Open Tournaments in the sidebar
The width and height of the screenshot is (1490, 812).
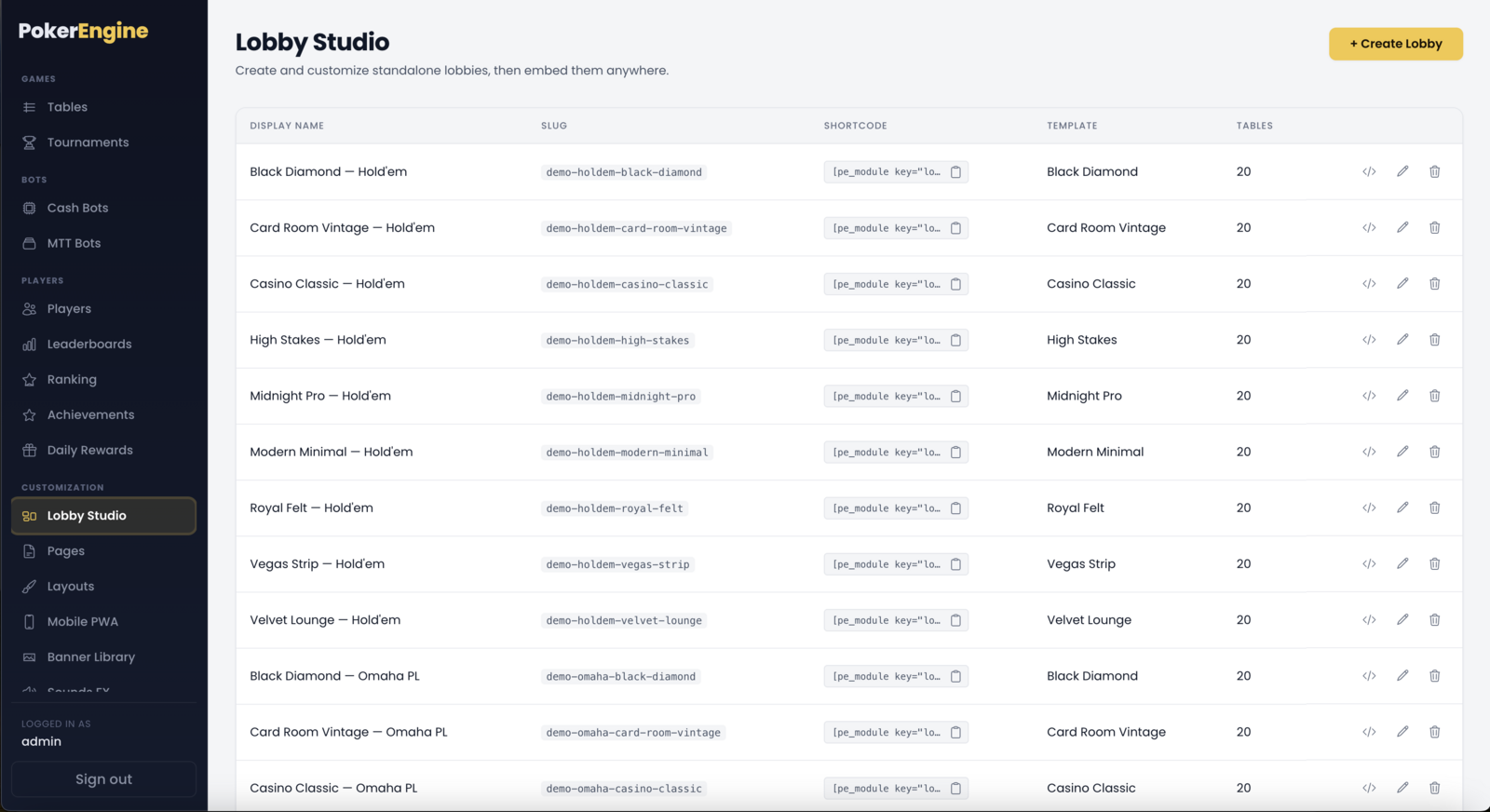pos(103,142)
